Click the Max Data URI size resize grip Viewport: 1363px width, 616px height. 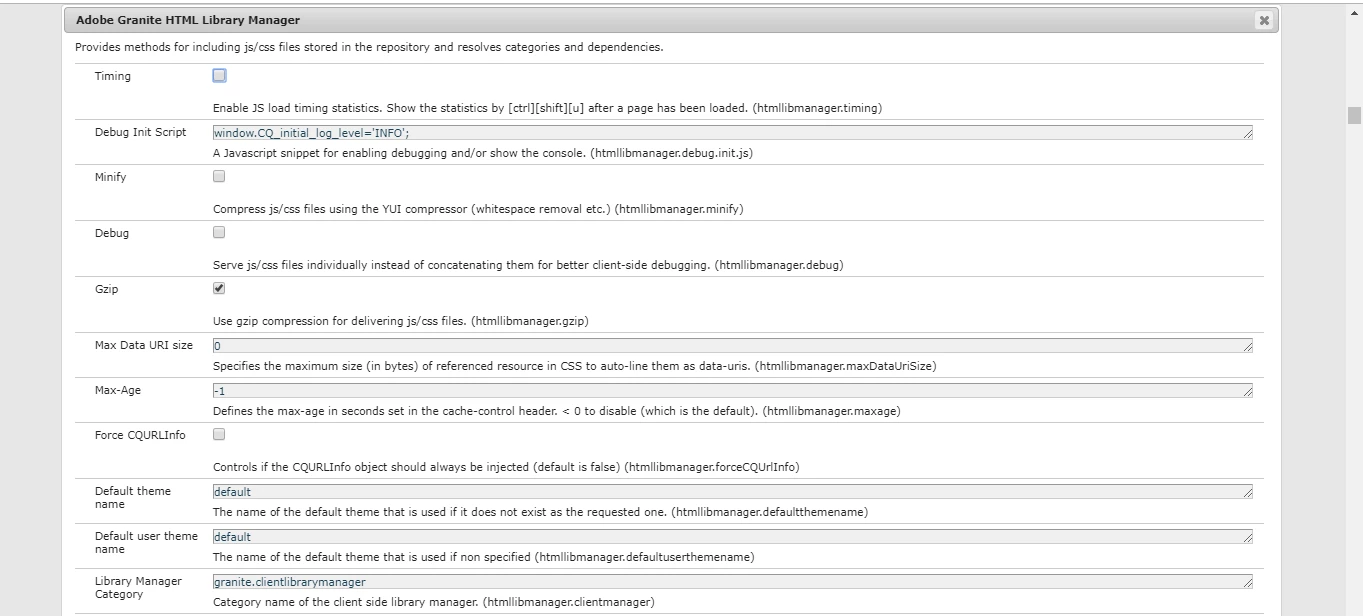[x=1247, y=347]
